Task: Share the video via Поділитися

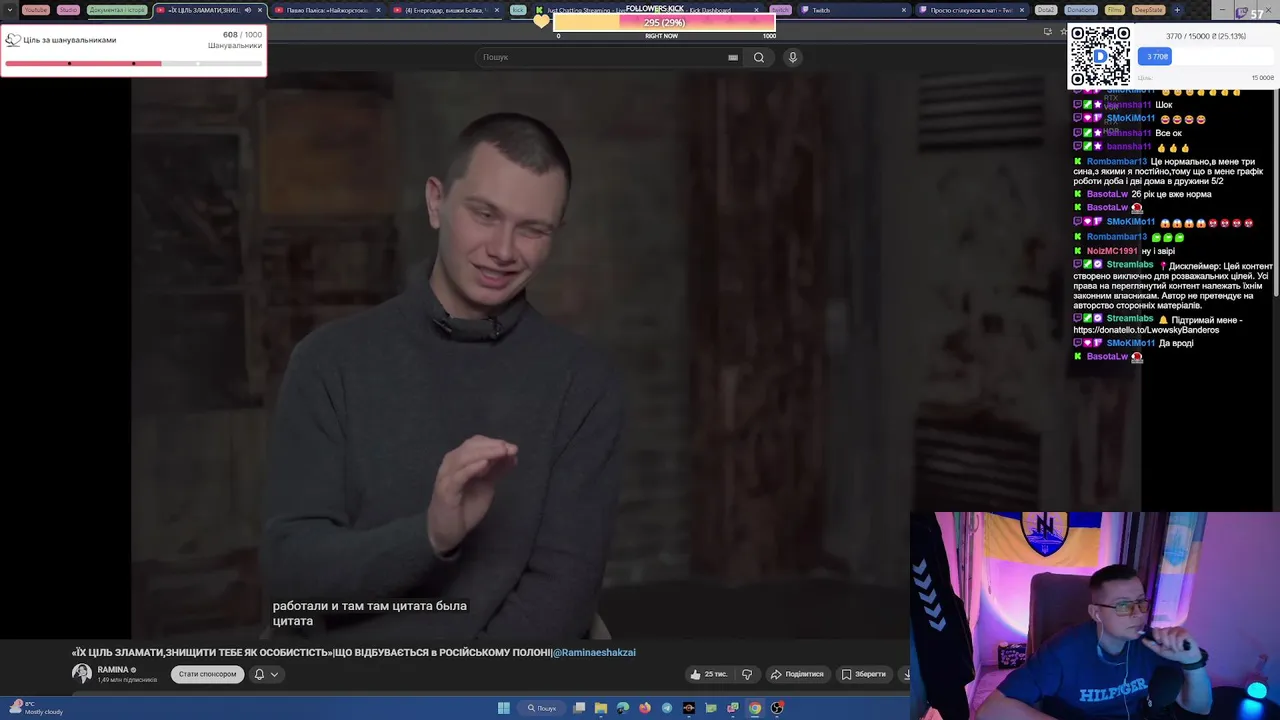Action: pos(797,674)
